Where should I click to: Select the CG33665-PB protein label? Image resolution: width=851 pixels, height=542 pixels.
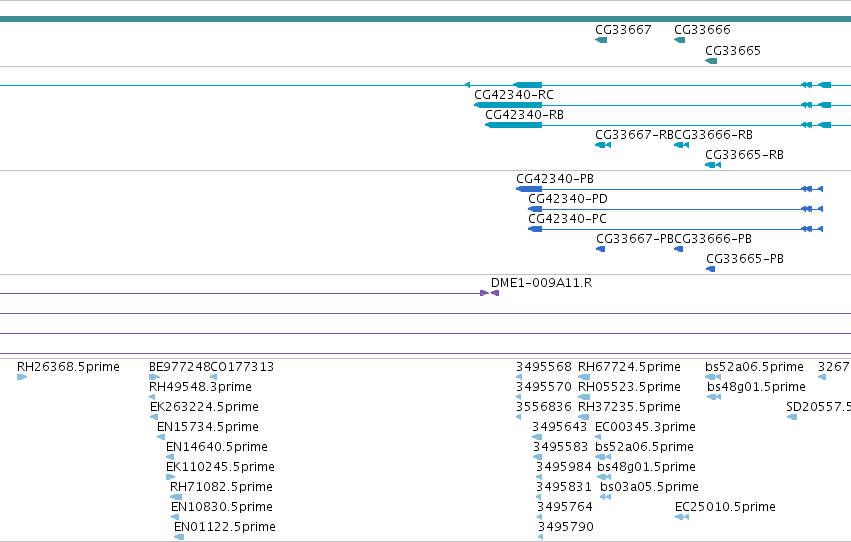point(745,259)
